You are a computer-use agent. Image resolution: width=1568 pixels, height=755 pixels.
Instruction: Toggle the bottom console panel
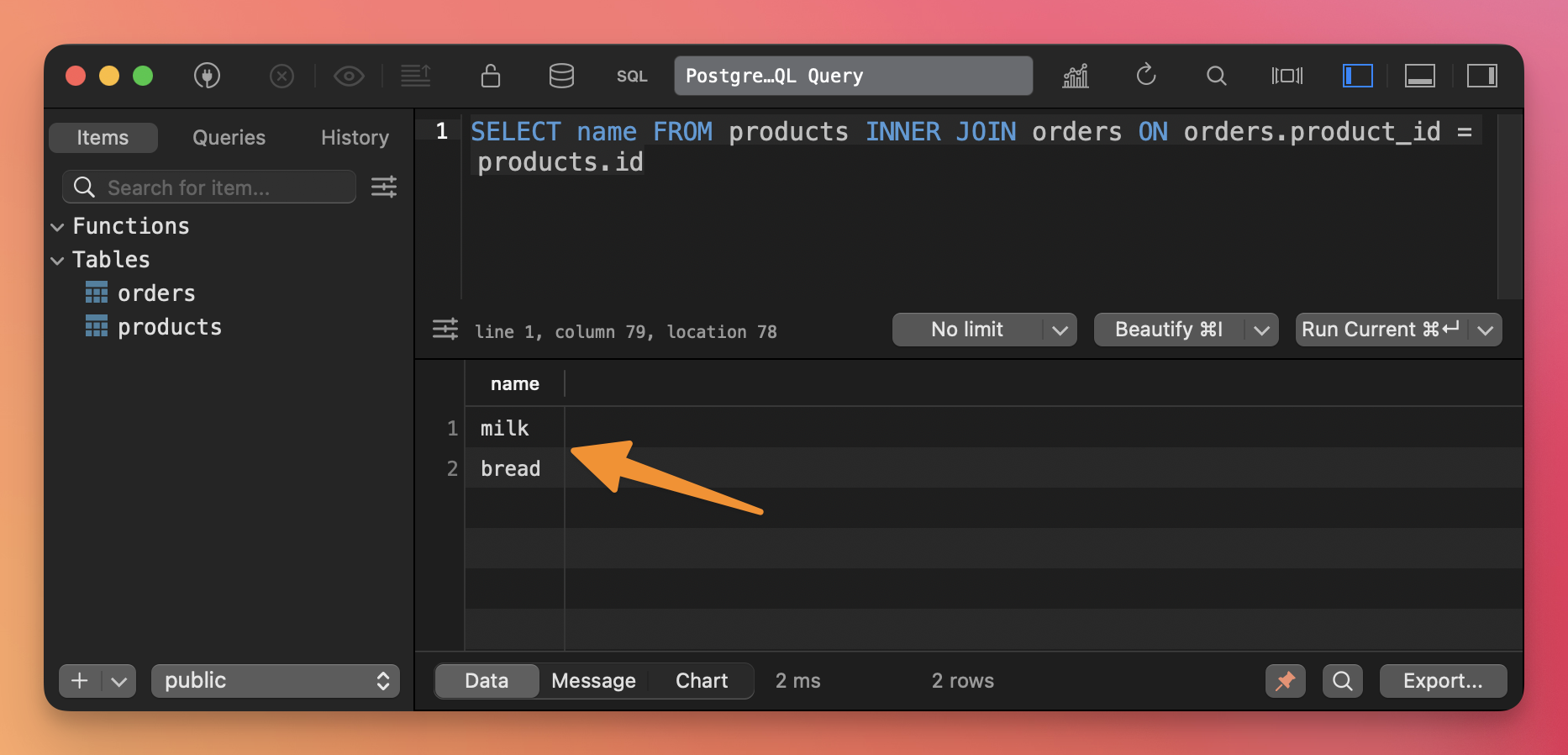(1419, 76)
